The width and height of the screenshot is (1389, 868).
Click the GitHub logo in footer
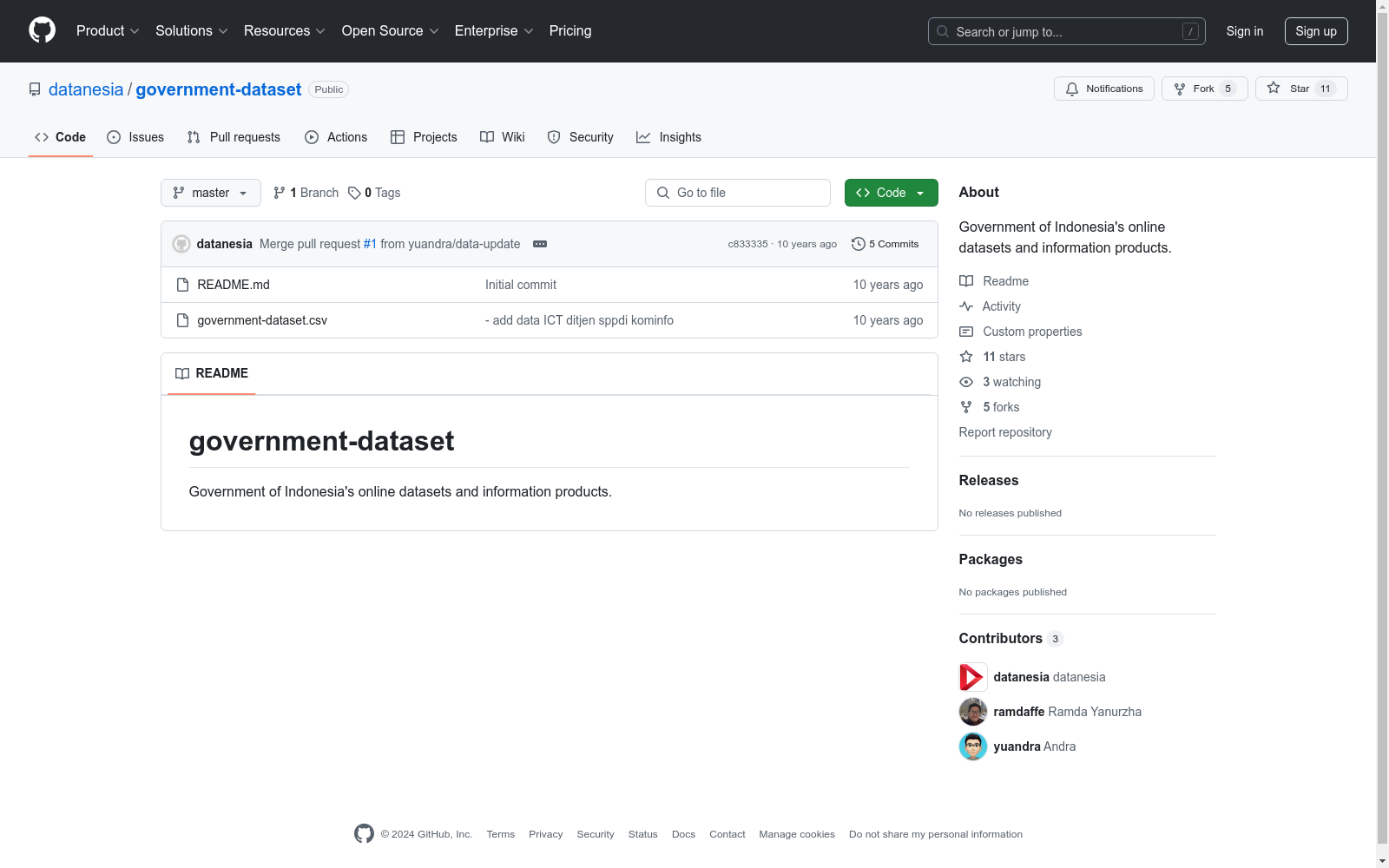coord(364,833)
